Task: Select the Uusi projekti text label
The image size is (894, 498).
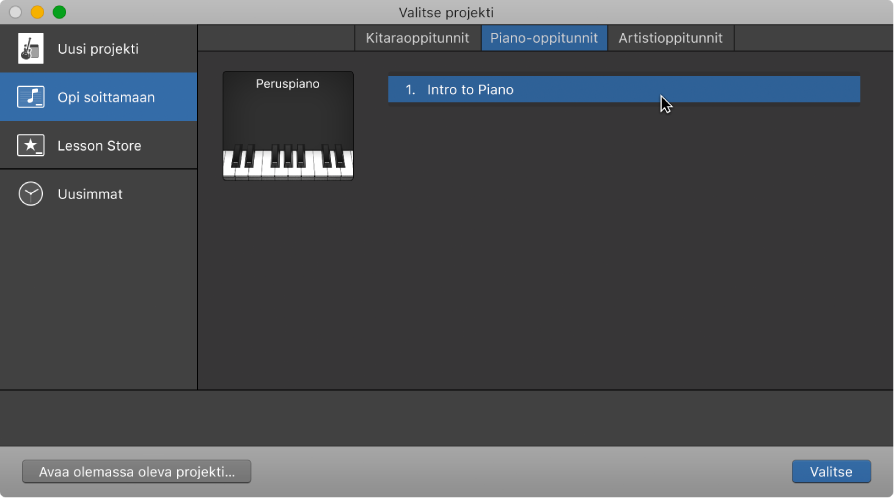Action: (x=98, y=49)
